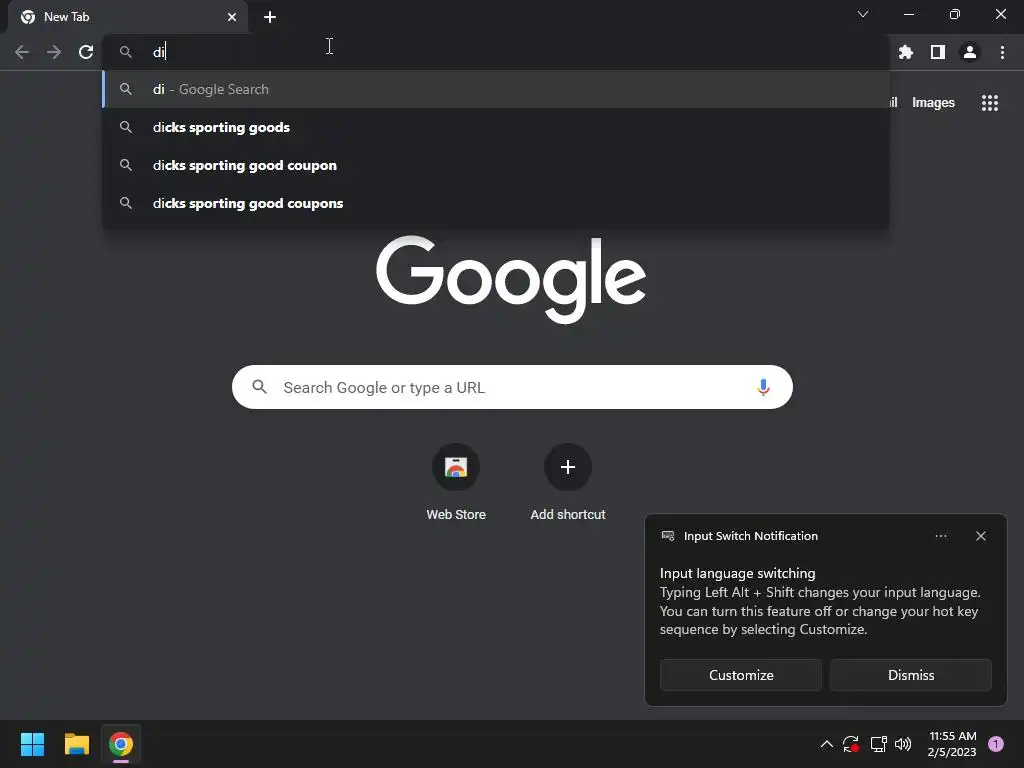Open the network tray icon

click(878, 744)
